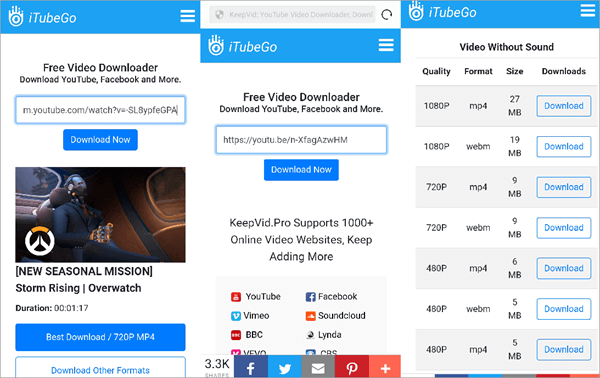Open the hamburger menu in the middle iTubeGo panel
The height and width of the screenshot is (378, 600).
pos(386,45)
